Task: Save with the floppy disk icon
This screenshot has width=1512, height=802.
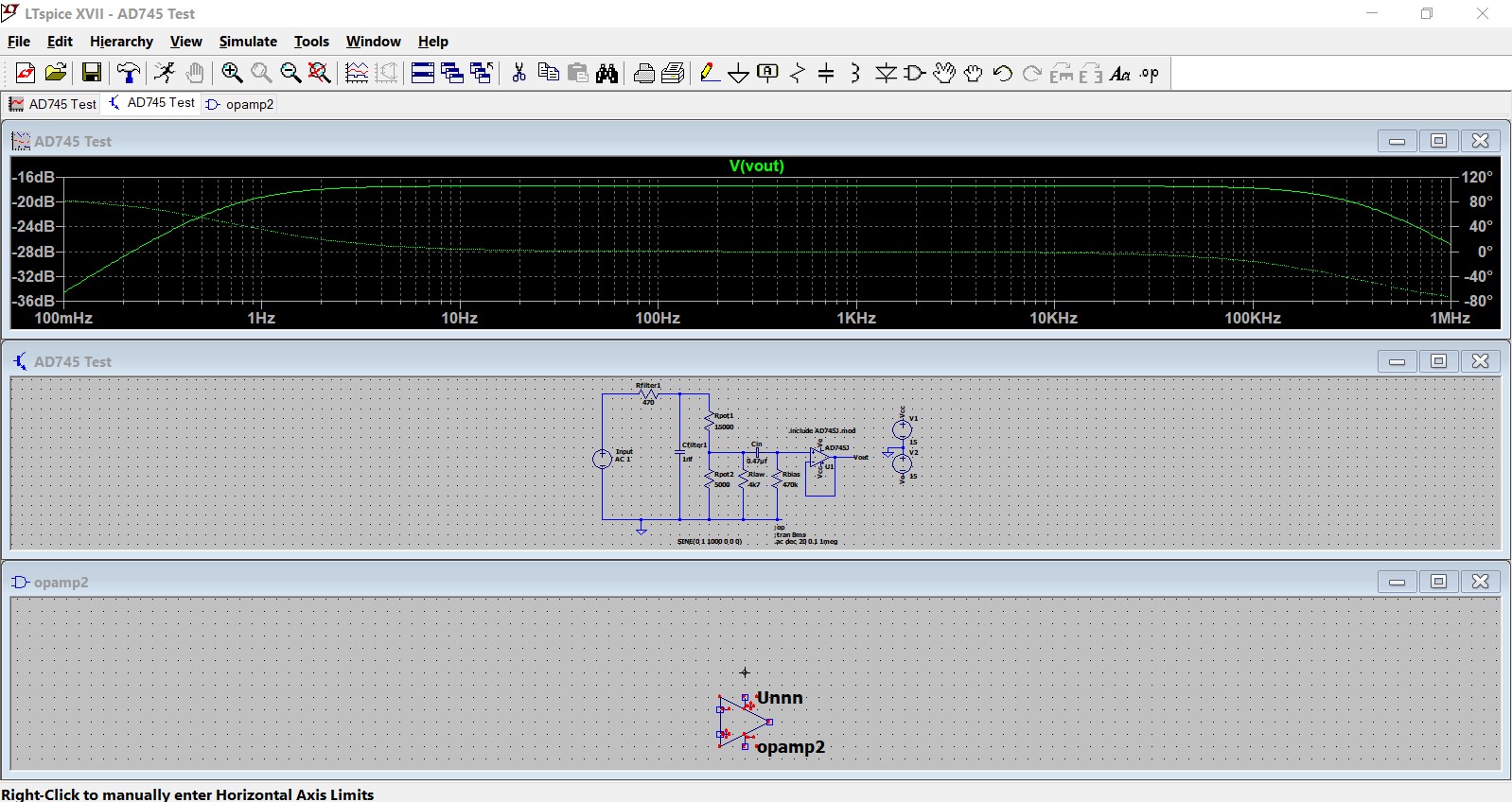Action: point(92,73)
